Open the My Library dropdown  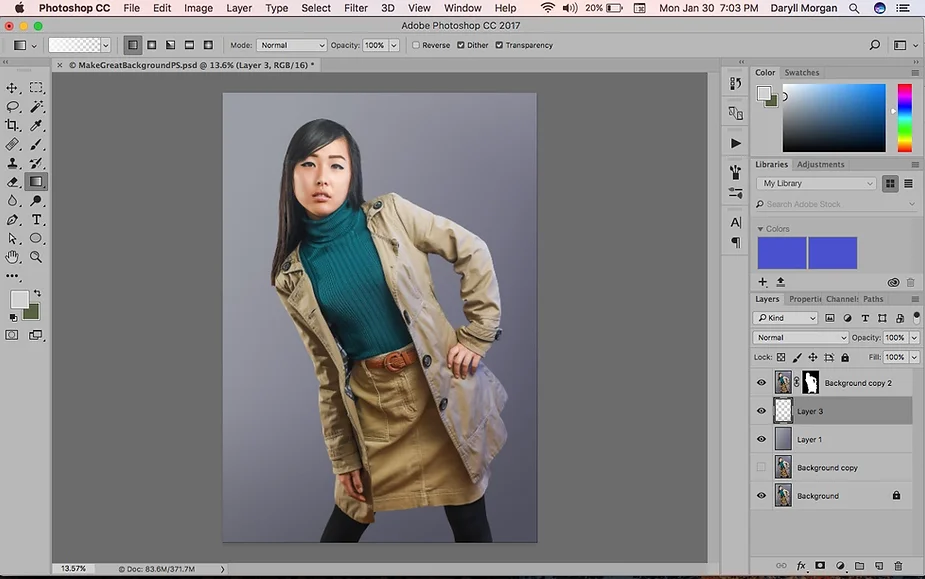816,184
